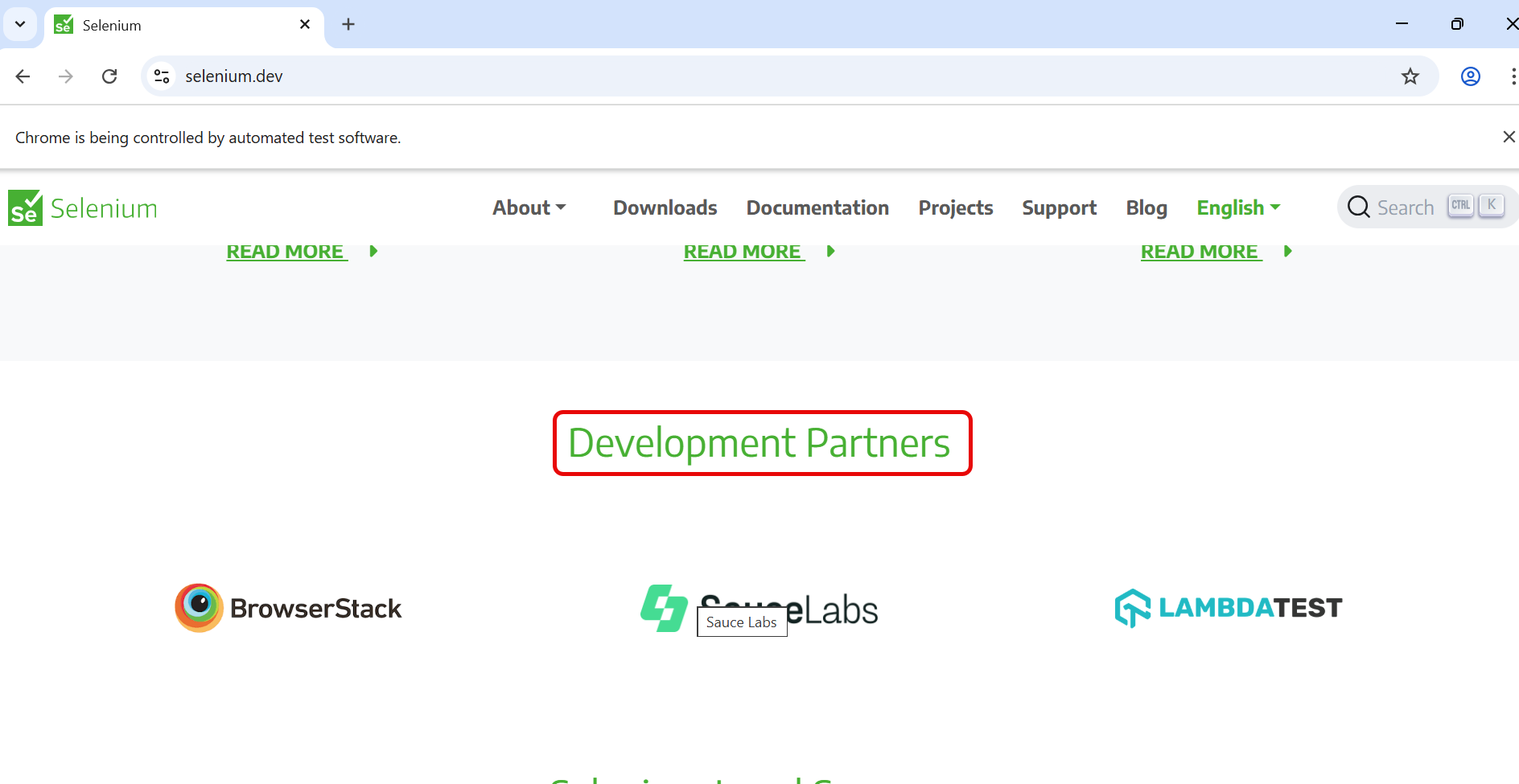This screenshot has height=784, width=1519.
Task: Click the Selenium logo to go home
Action: coord(80,207)
